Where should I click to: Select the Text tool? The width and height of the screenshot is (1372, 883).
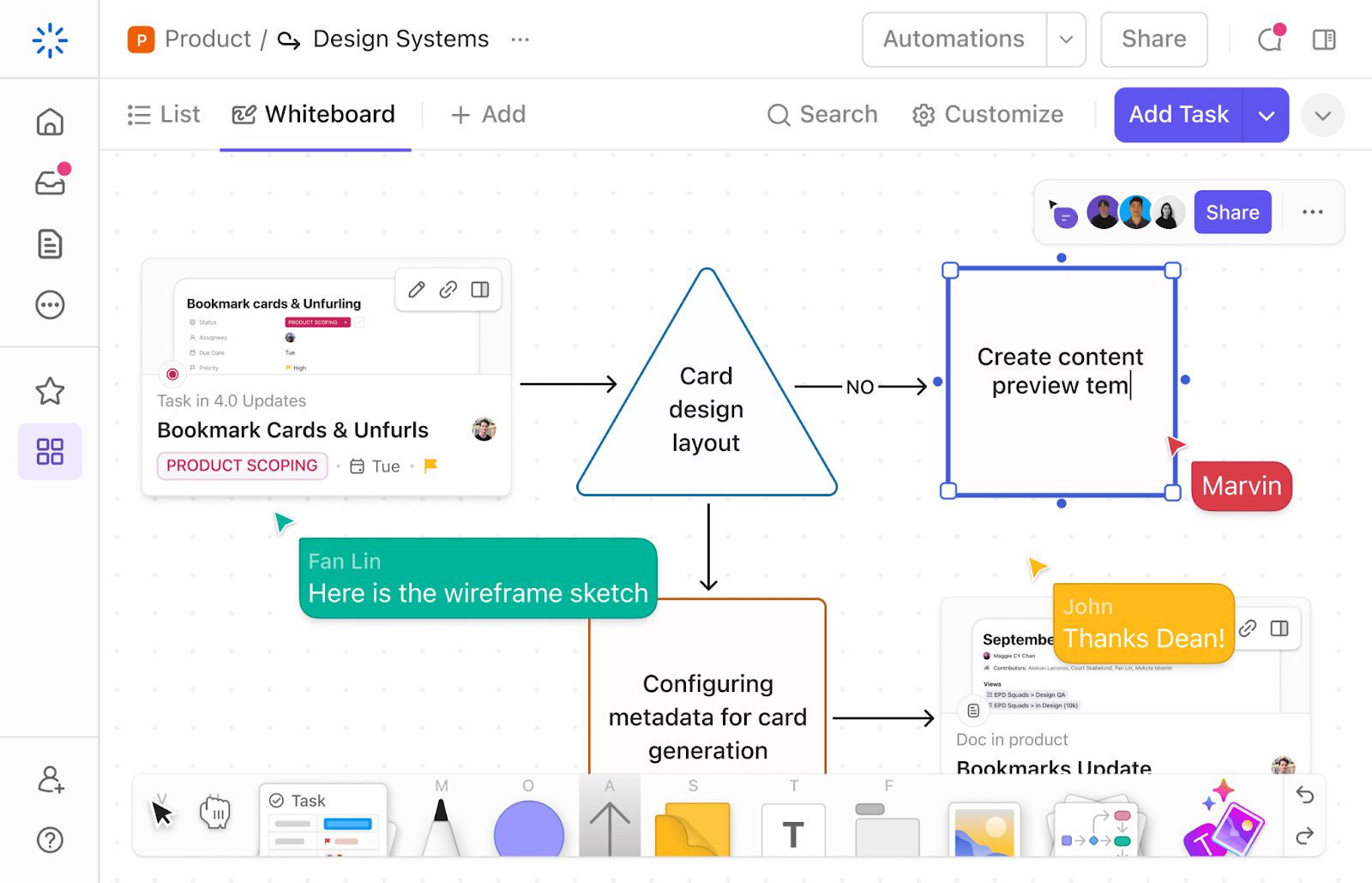point(793,827)
